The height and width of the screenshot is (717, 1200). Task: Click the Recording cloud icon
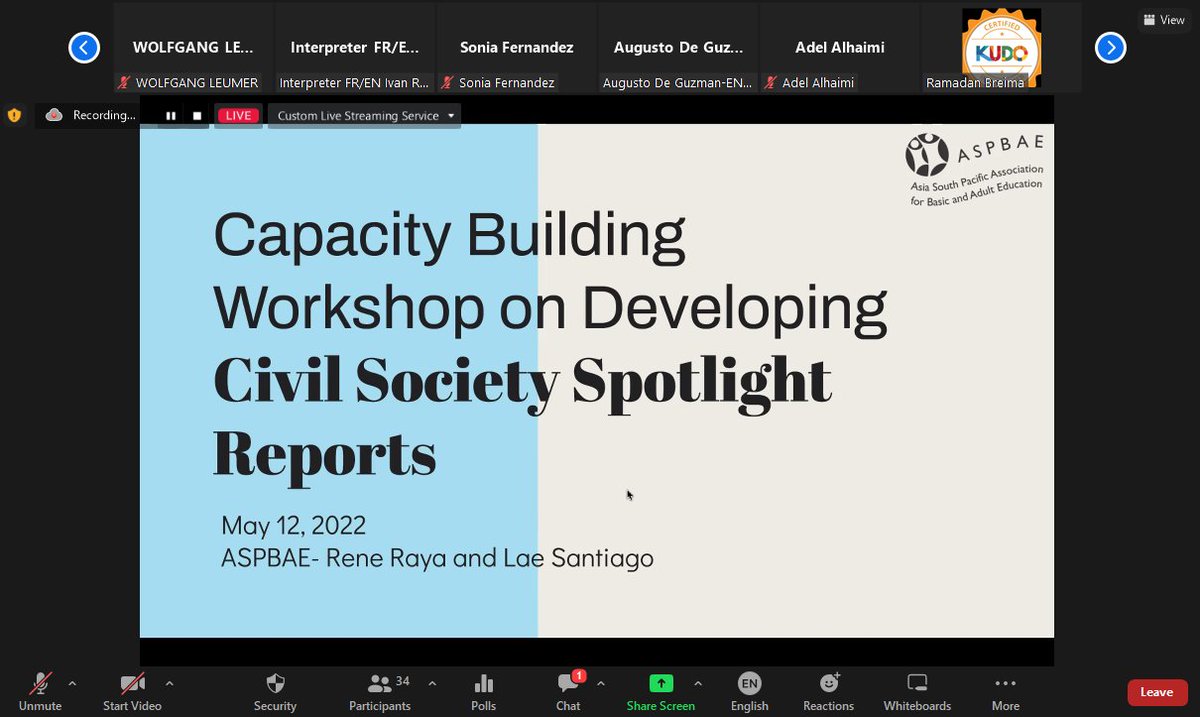[x=55, y=115]
